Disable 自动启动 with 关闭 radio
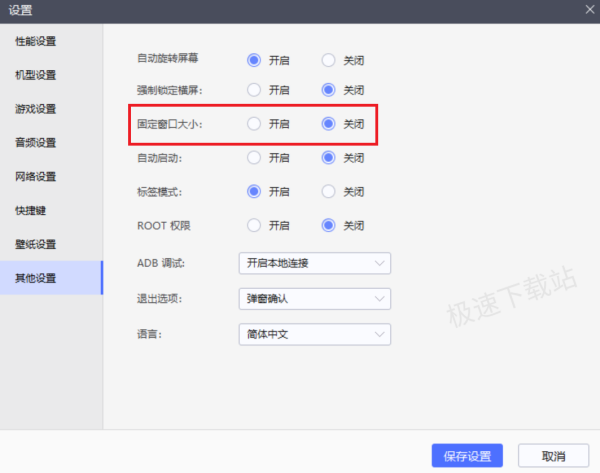Image resolution: width=600 pixels, height=473 pixels. tap(328, 158)
